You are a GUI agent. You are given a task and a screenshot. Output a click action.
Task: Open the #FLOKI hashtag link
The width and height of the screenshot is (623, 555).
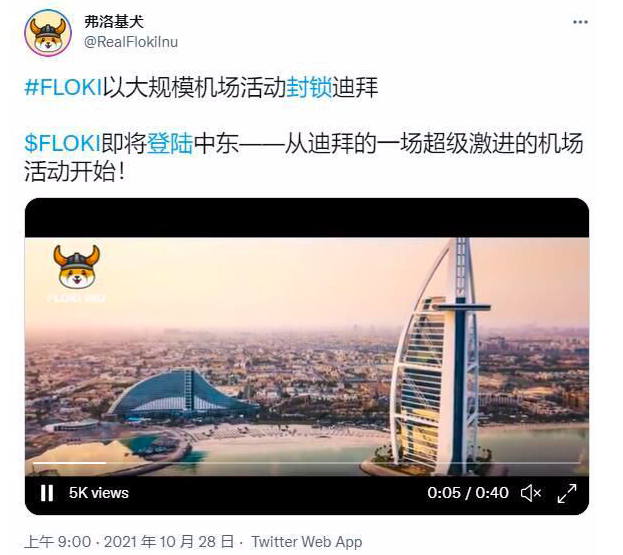pyautogui.click(x=64, y=87)
